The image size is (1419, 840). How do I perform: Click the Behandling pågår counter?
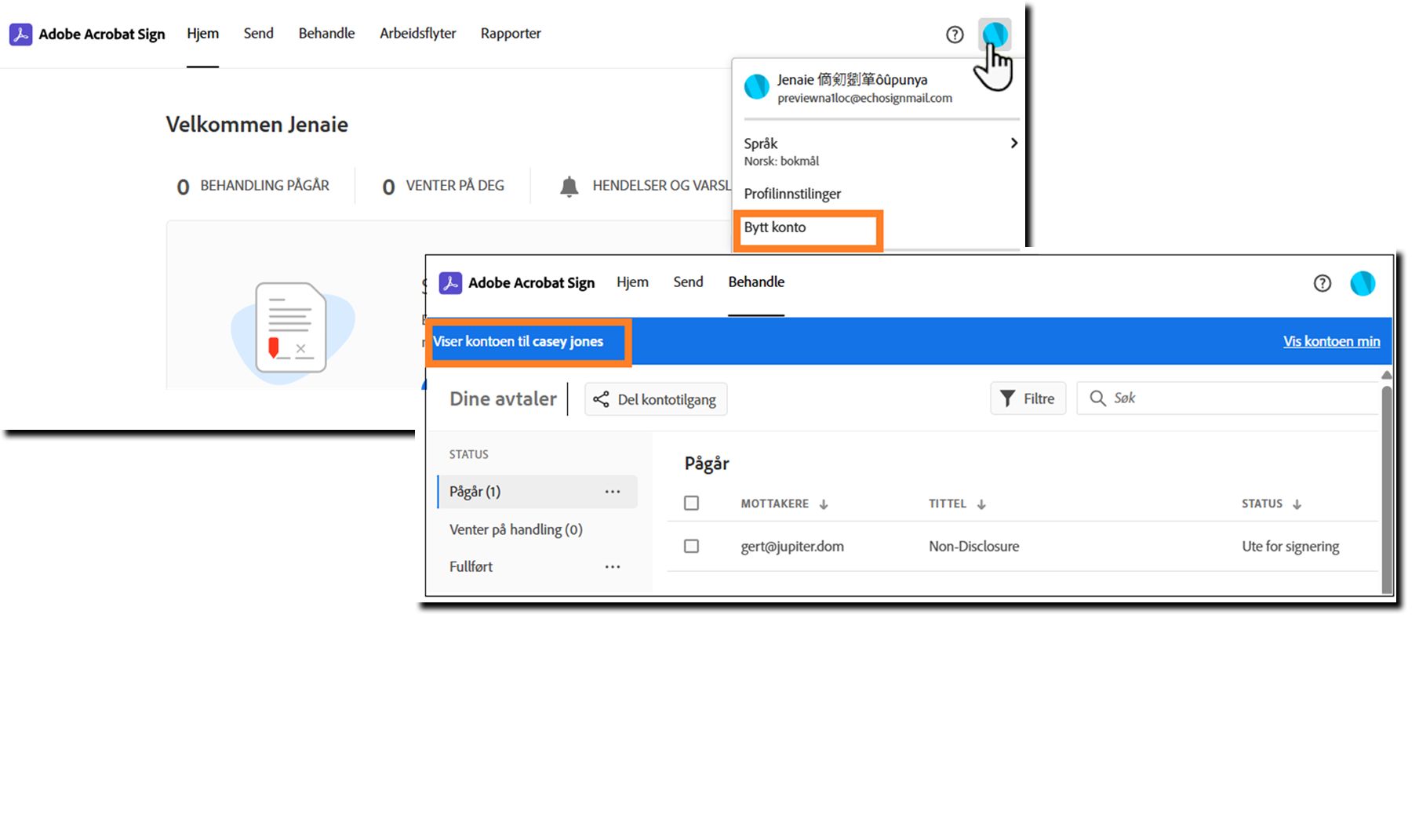(x=253, y=187)
